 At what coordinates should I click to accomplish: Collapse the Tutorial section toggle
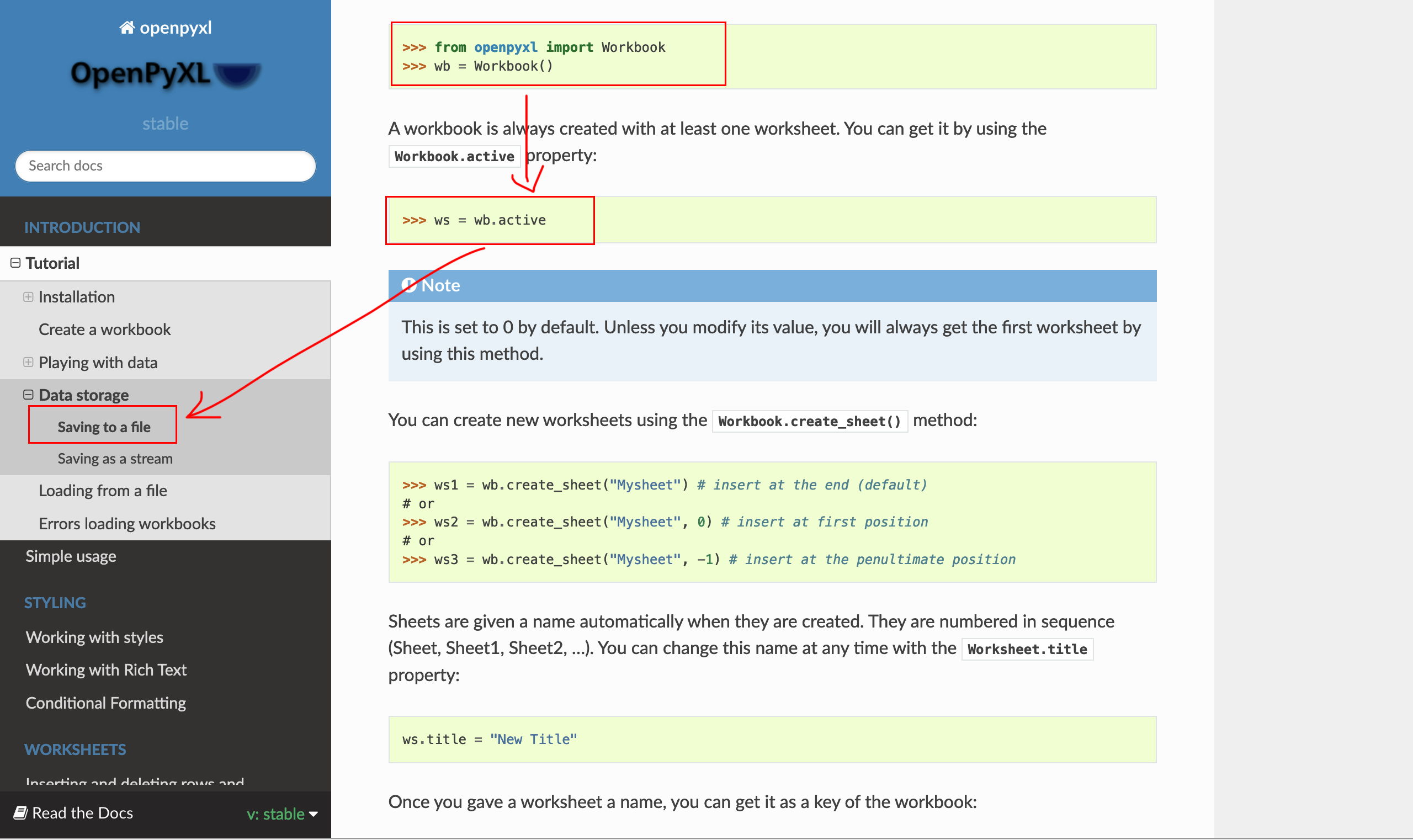pyautogui.click(x=15, y=263)
